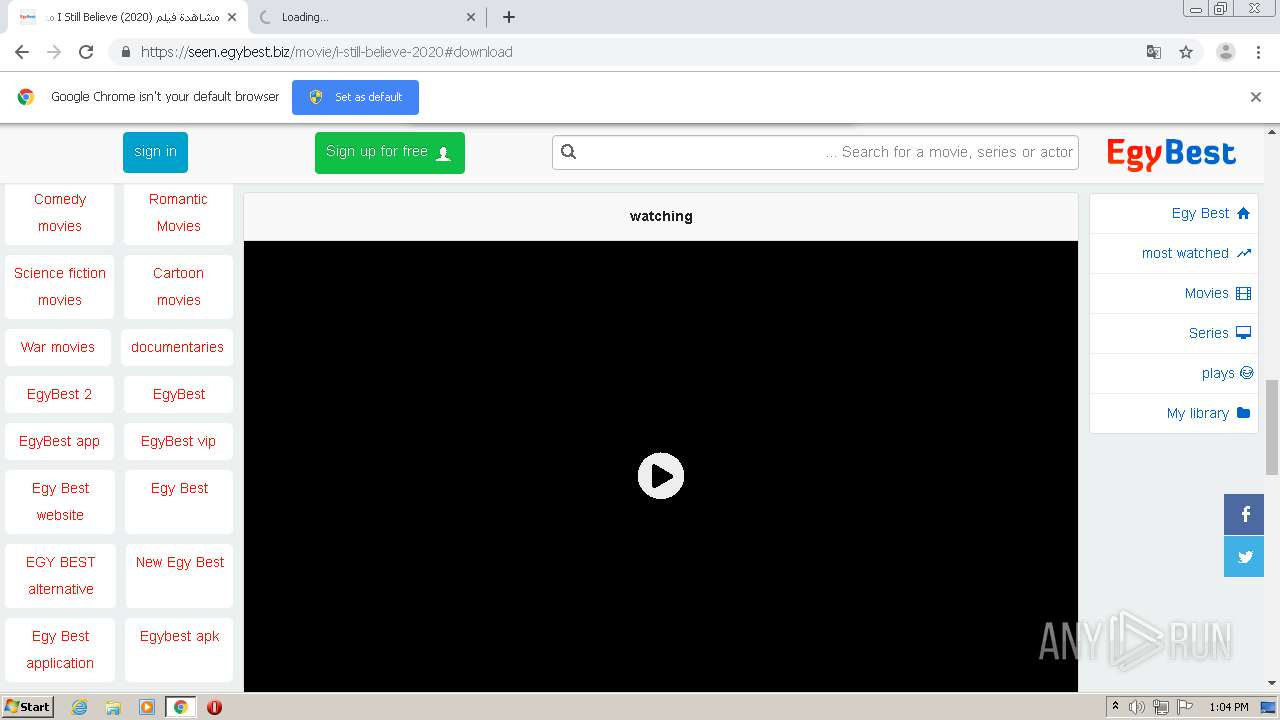The image size is (1280, 720).
Task: Open the red security taskbar icon
Action: (214, 707)
